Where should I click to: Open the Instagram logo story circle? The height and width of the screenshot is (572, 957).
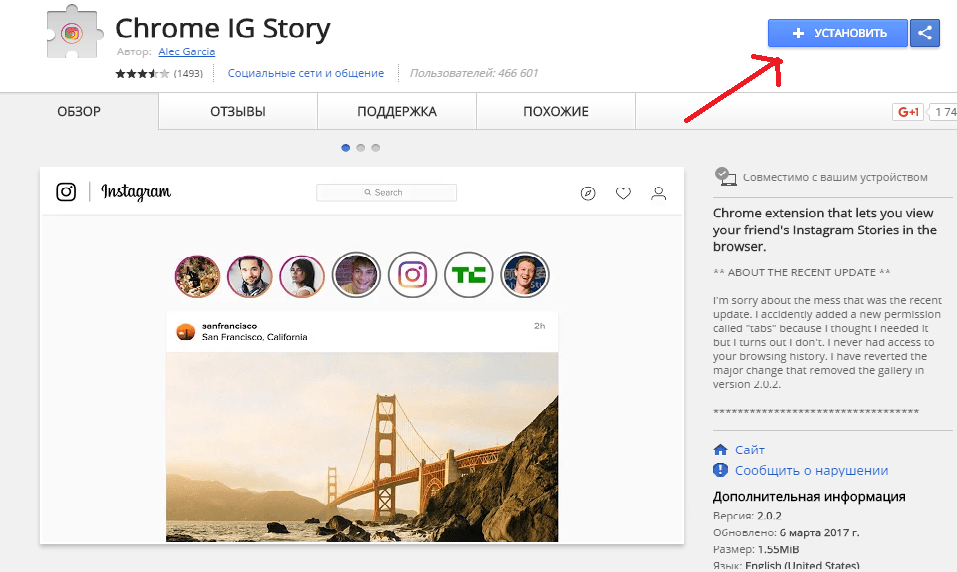point(413,275)
